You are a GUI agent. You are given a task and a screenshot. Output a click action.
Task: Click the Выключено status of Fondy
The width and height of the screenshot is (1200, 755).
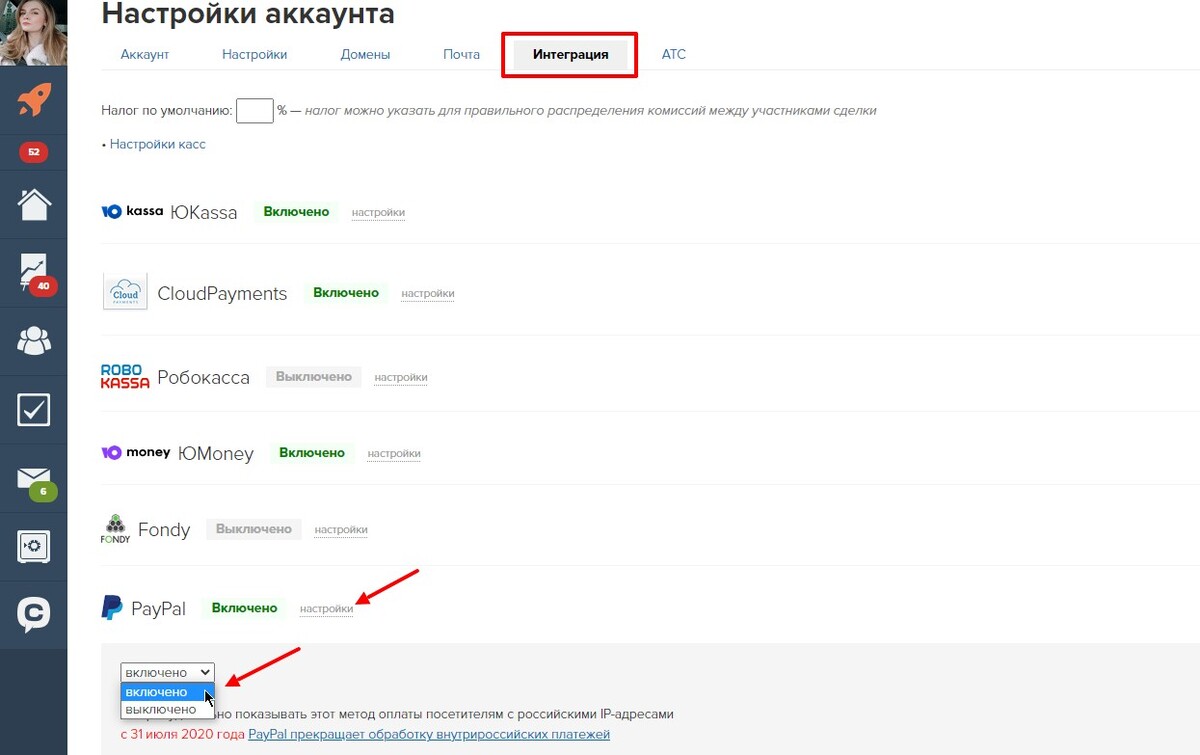[254, 529]
